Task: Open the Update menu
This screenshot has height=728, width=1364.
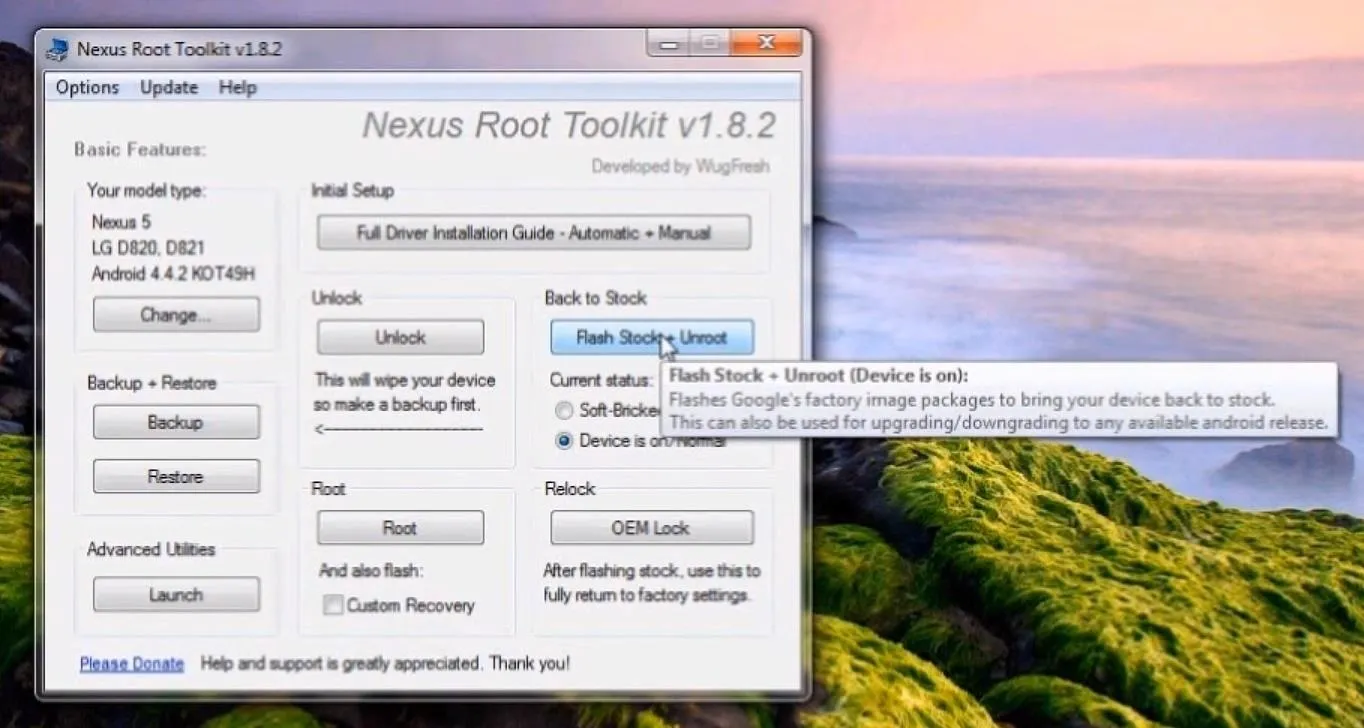Action: [169, 87]
